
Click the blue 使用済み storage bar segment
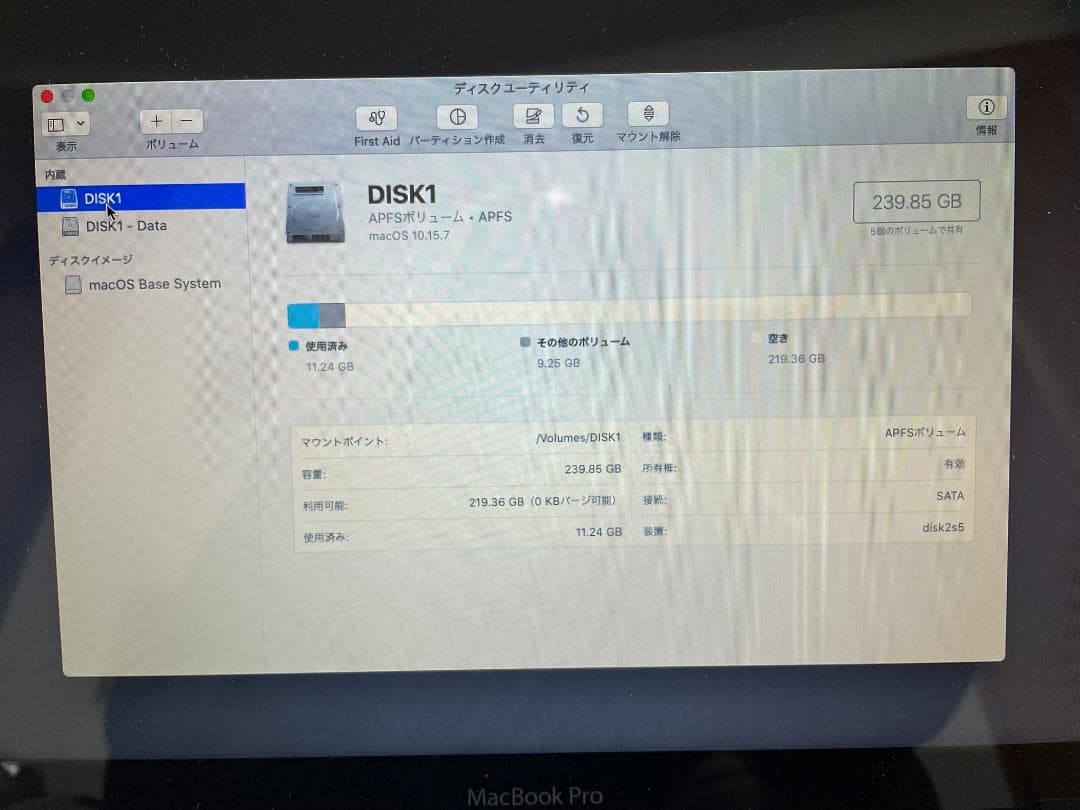click(300, 315)
